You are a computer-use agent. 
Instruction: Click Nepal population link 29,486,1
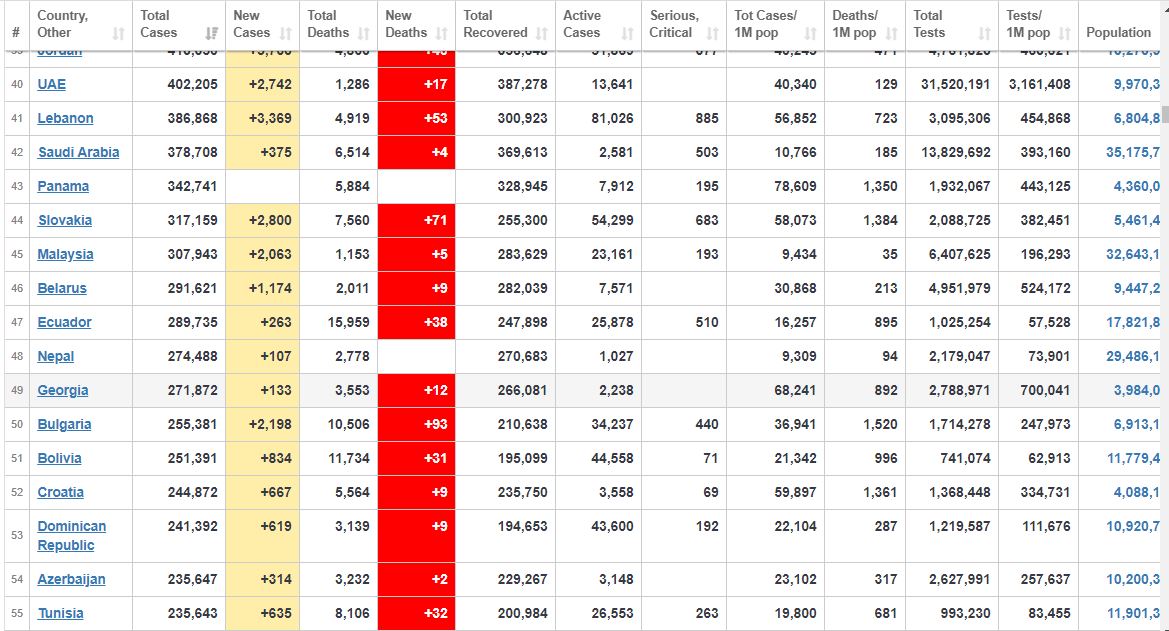pyautogui.click(x=1132, y=357)
